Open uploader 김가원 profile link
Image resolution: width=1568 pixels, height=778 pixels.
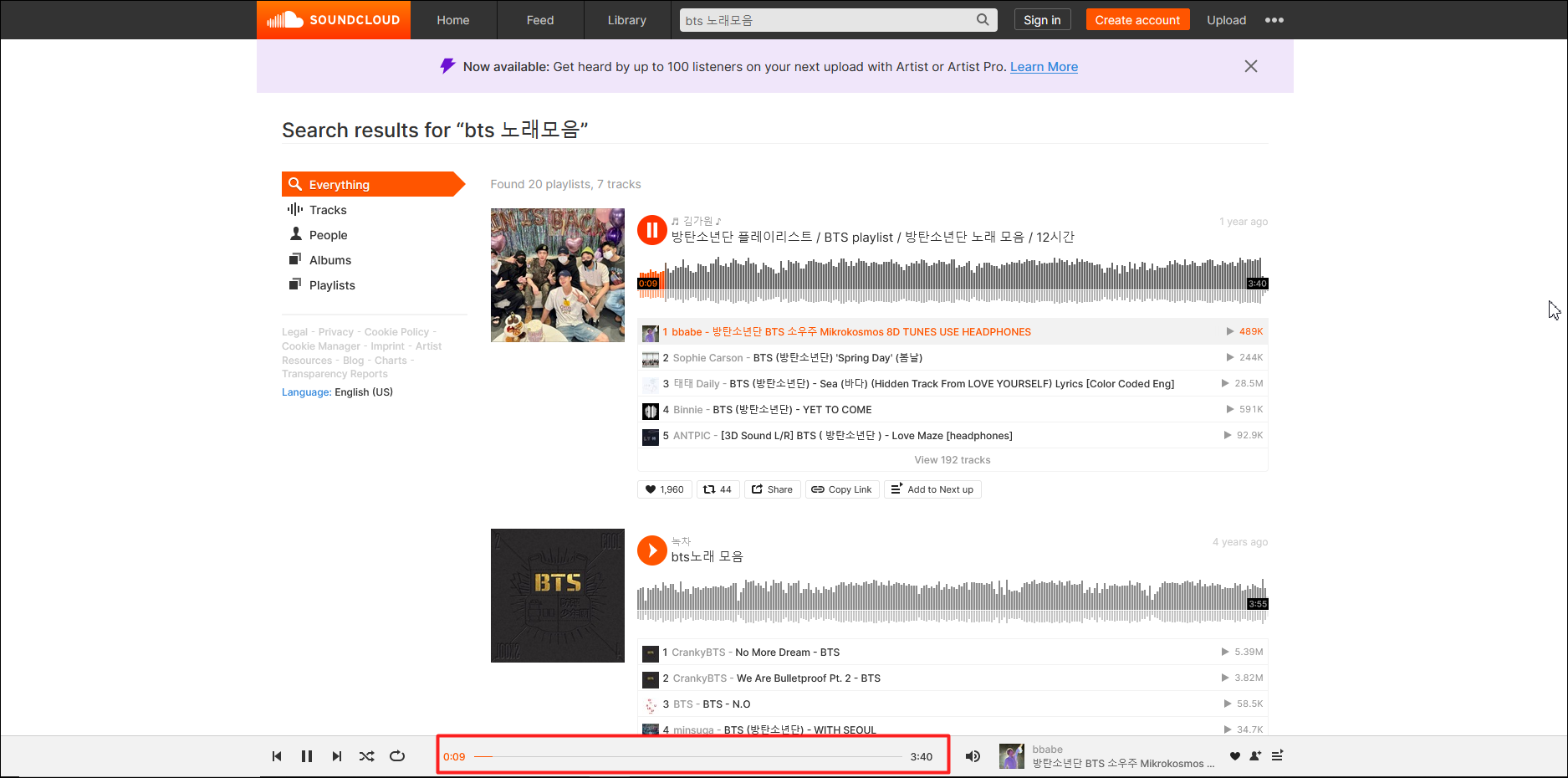[696, 221]
